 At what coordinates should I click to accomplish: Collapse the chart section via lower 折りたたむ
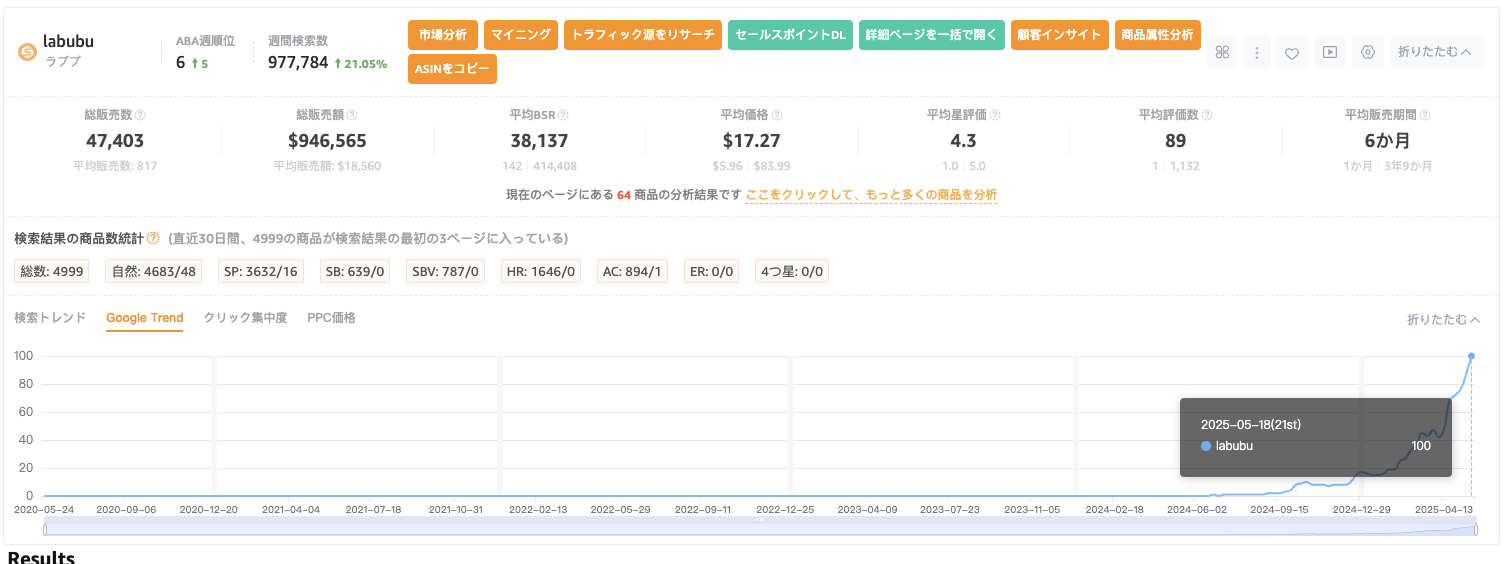(1443, 319)
